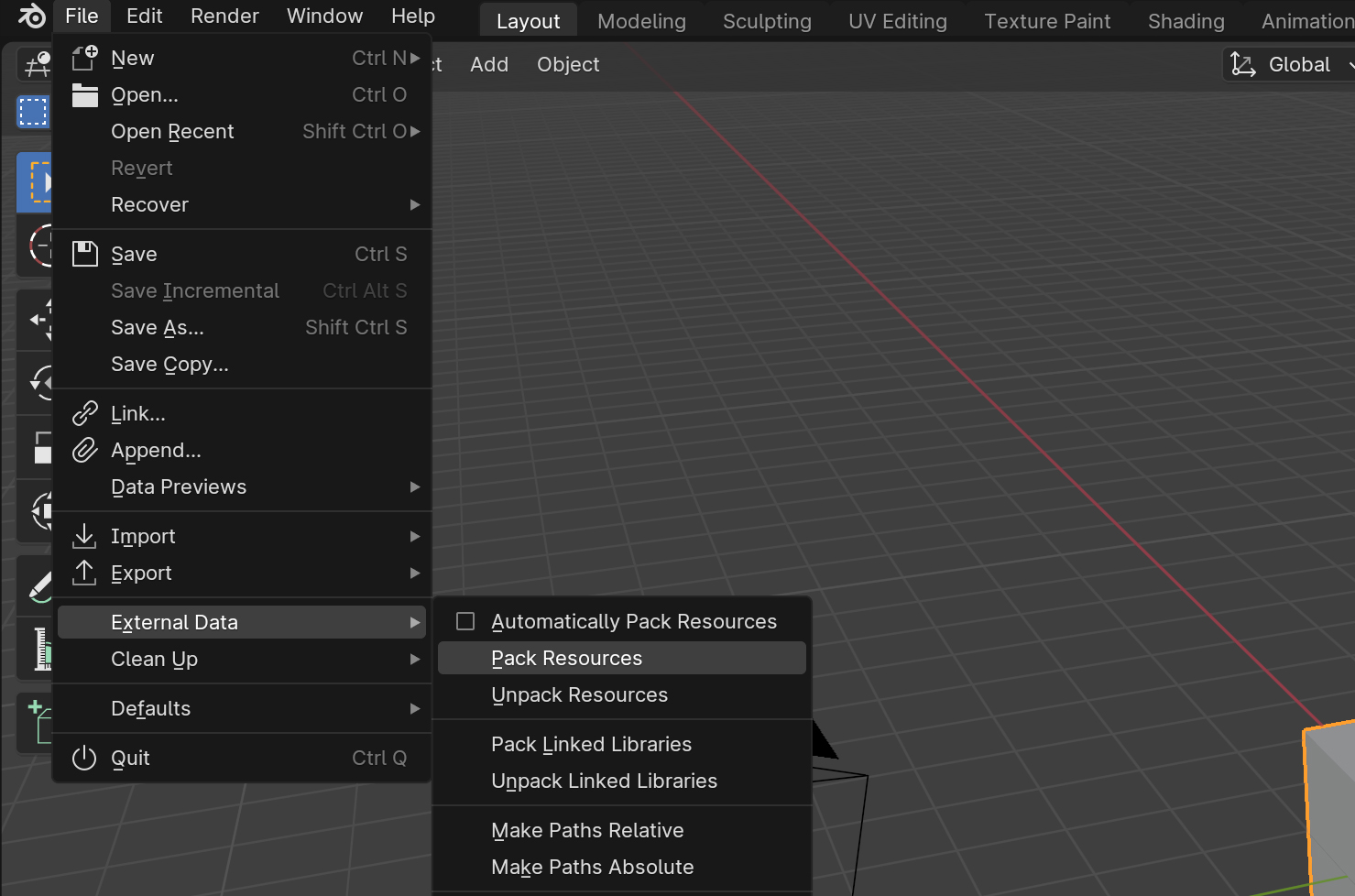This screenshot has width=1355, height=896.
Task: Open the Add menu in viewport header
Action: point(489,64)
